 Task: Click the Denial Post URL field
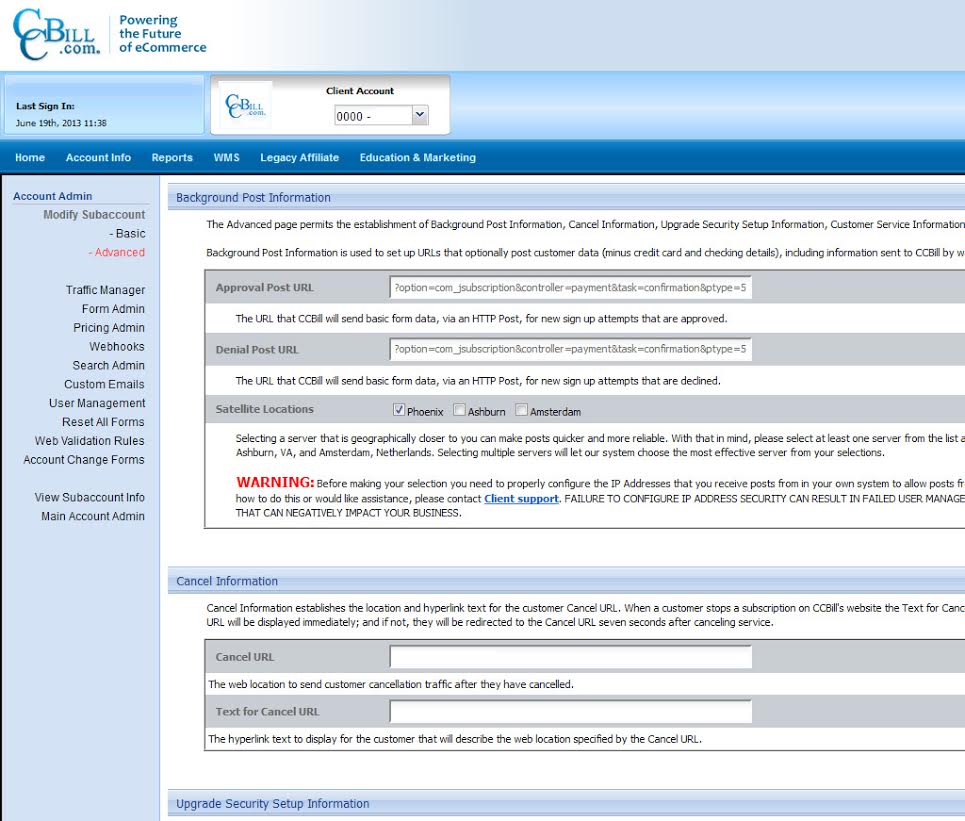(x=571, y=349)
